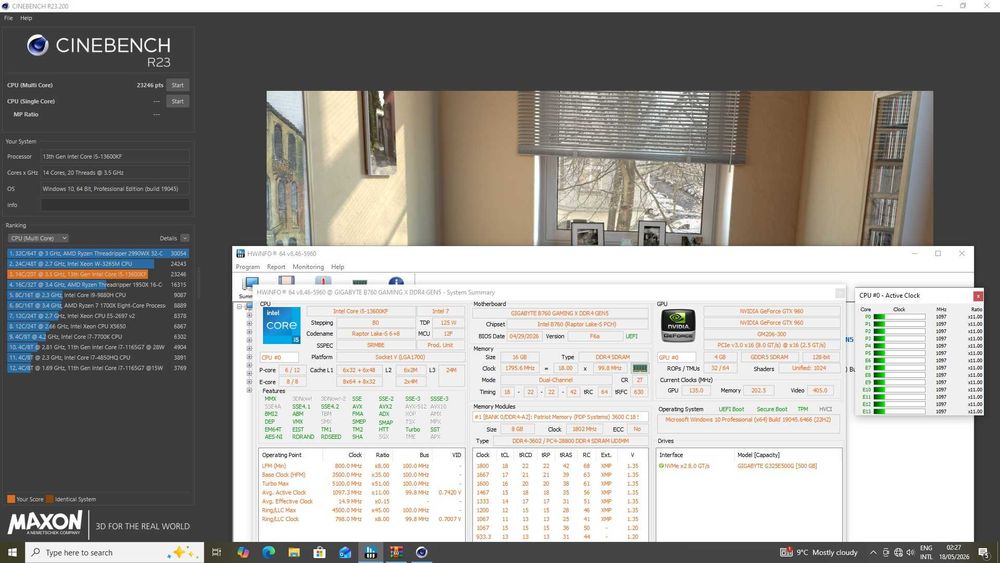Close the CPU #0 Active Clock window
This screenshot has width=1000, height=563.
(x=978, y=296)
